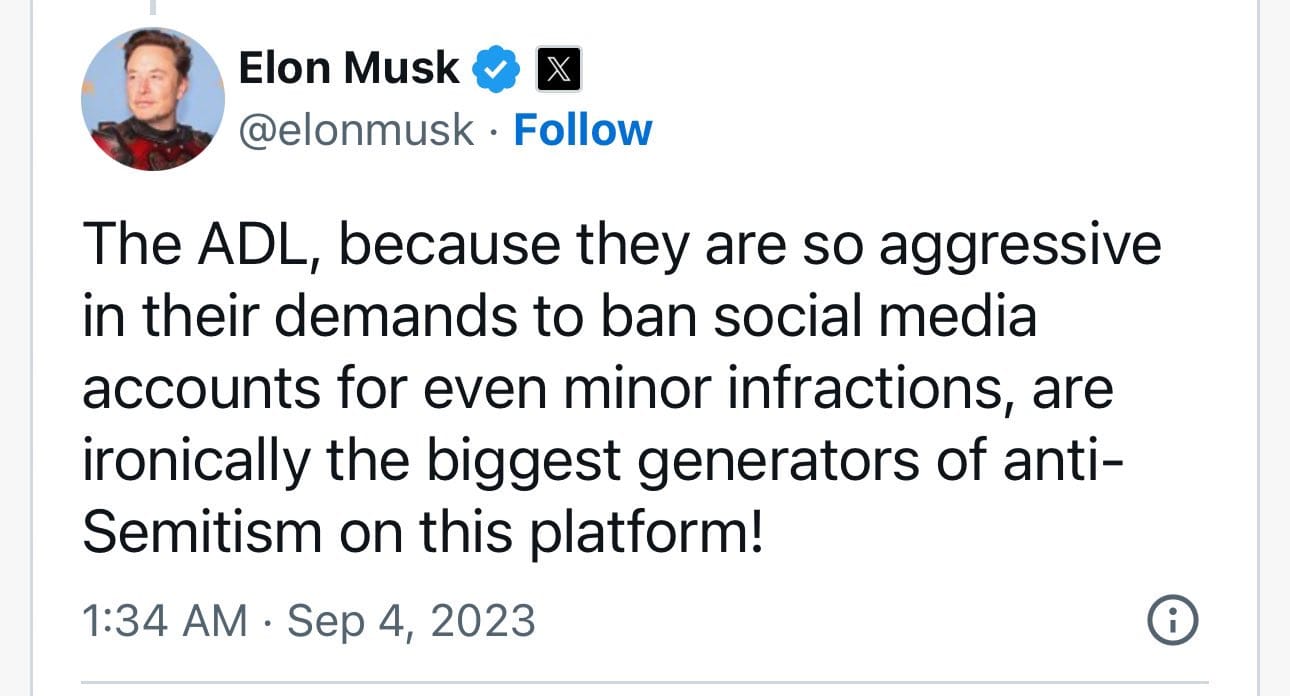
Task: Open the tweet info circle icon
Action: click(x=1175, y=622)
